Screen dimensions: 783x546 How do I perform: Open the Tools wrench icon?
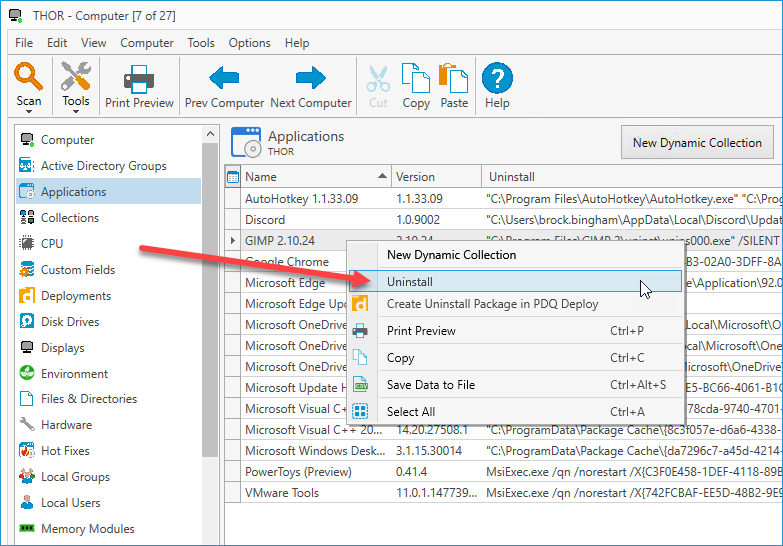(75, 77)
